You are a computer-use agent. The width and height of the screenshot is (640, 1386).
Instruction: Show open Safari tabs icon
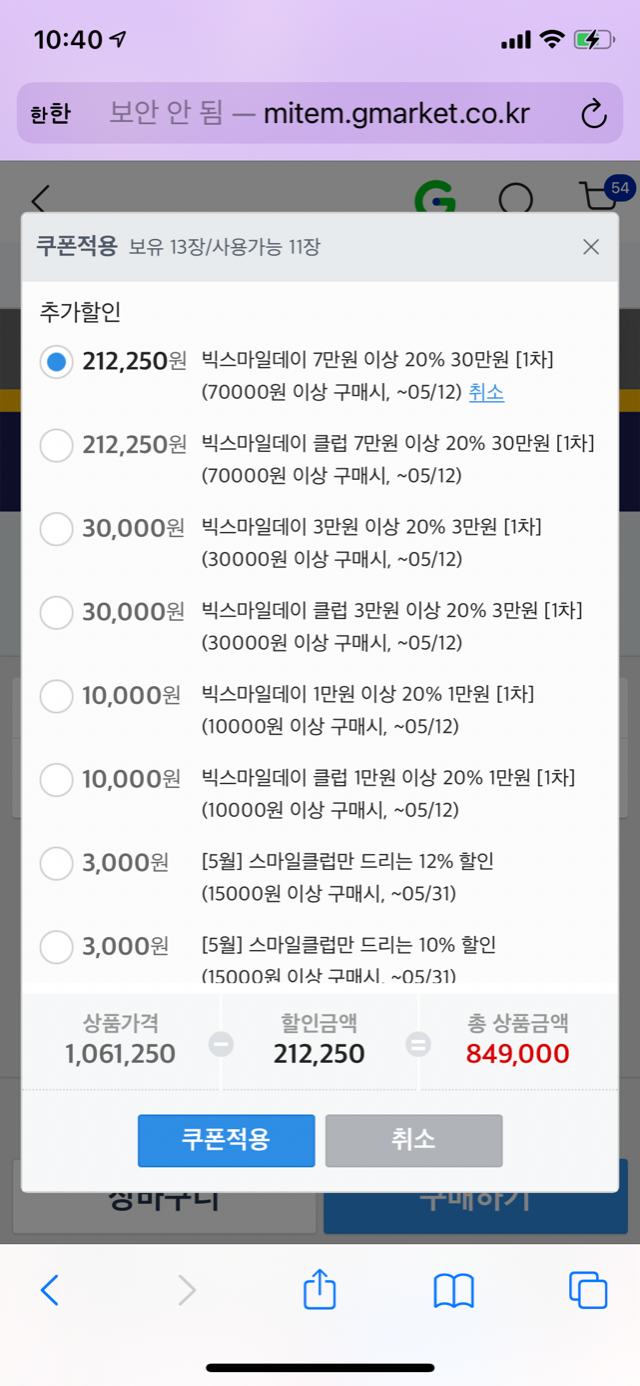point(587,1290)
